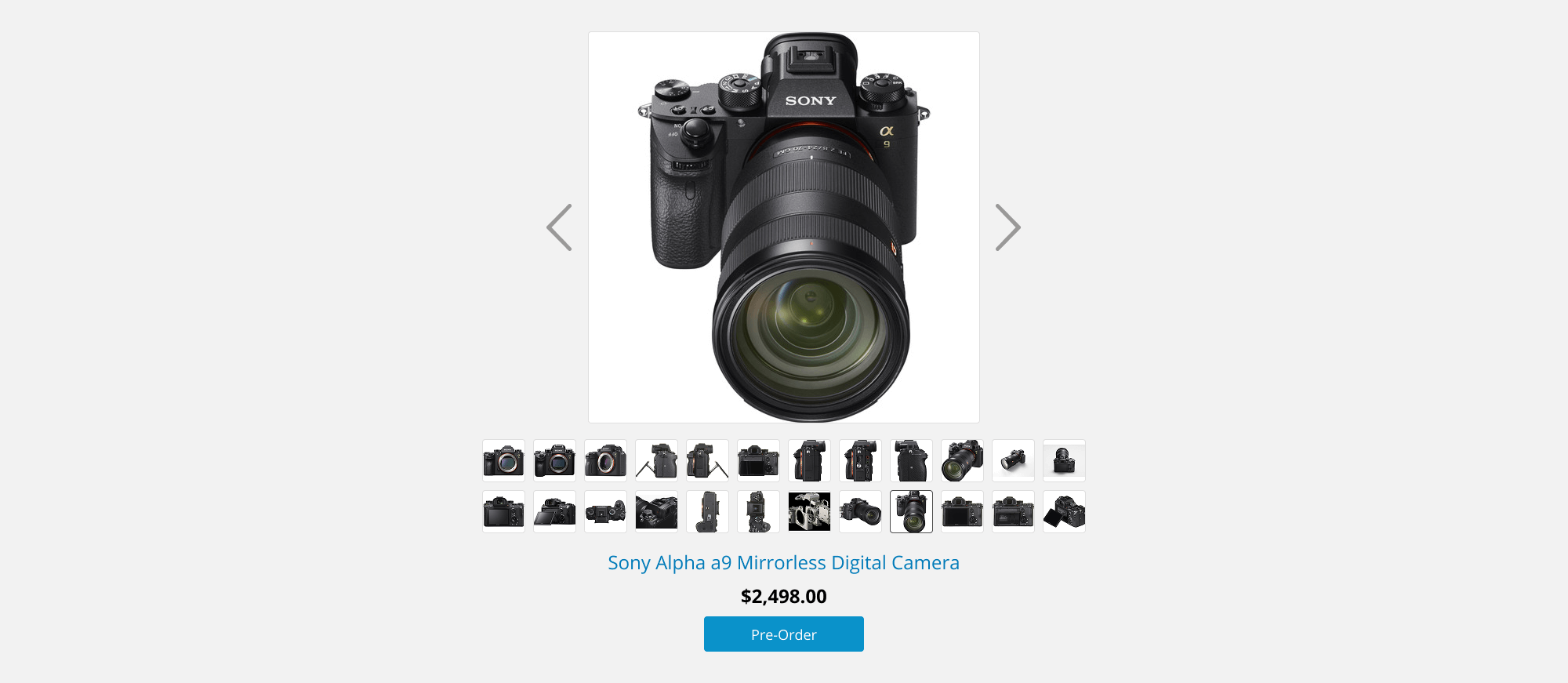Choose bottom-row side-angled camera with lens thumbnail

pos(860,511)
